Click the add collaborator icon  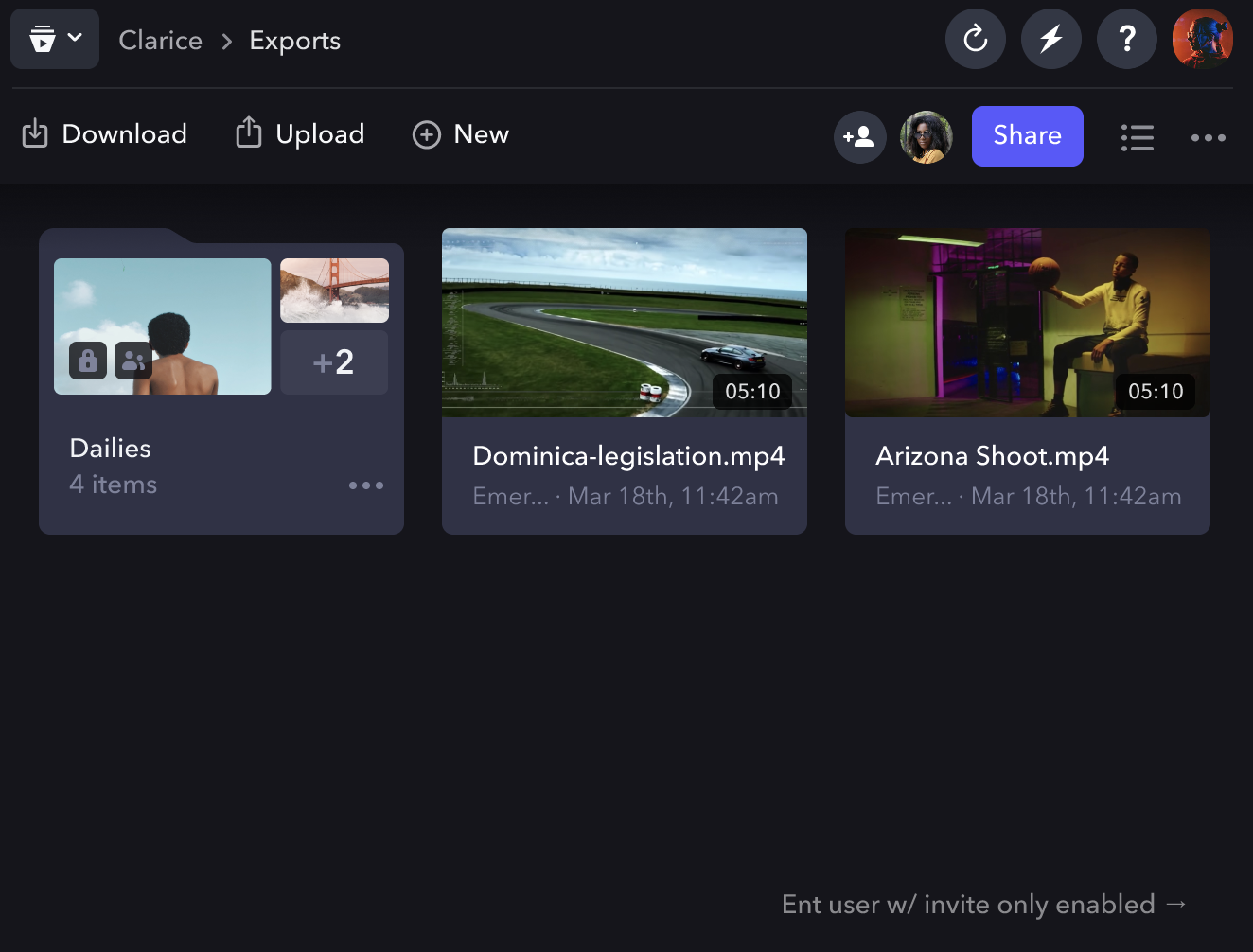point(859,137)
